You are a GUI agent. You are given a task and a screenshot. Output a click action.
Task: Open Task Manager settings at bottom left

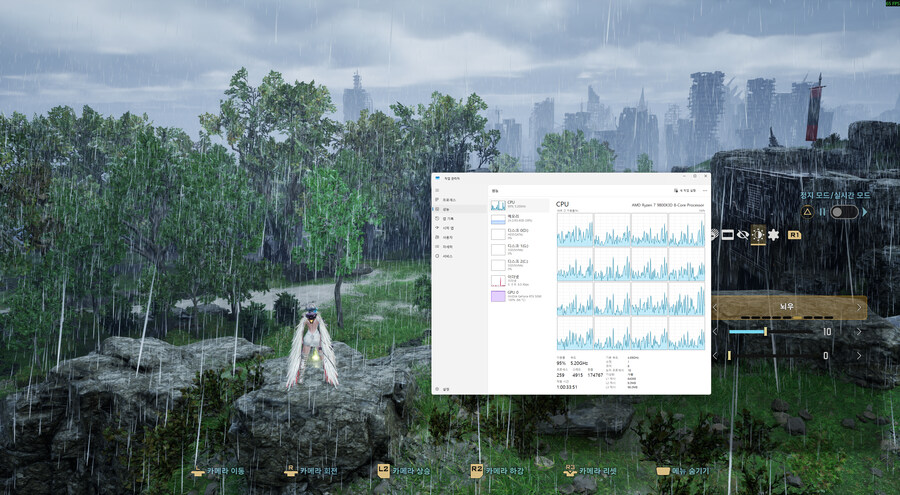pyautogui.click(x=446, y=388)
